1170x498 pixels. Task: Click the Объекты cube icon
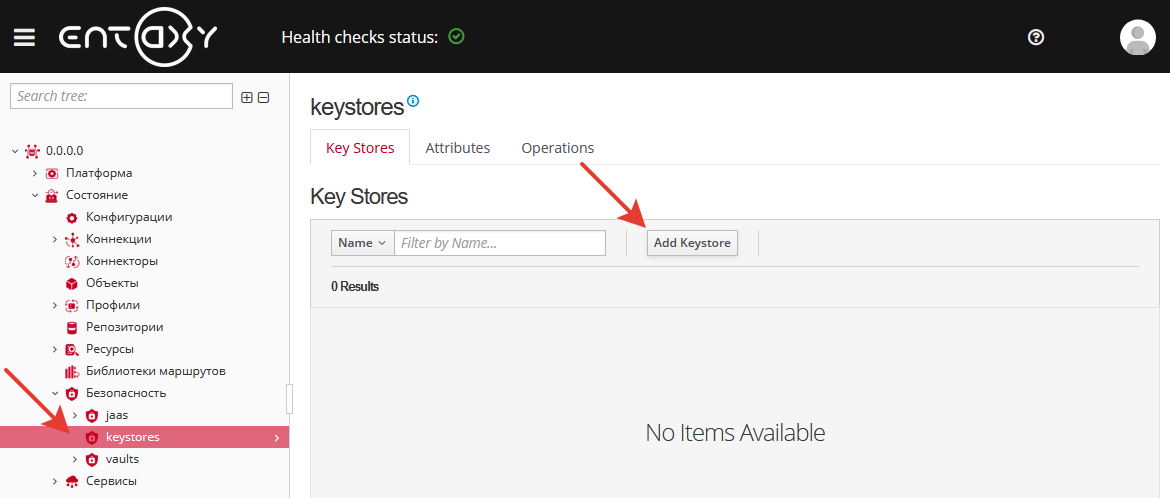(72, 284)
